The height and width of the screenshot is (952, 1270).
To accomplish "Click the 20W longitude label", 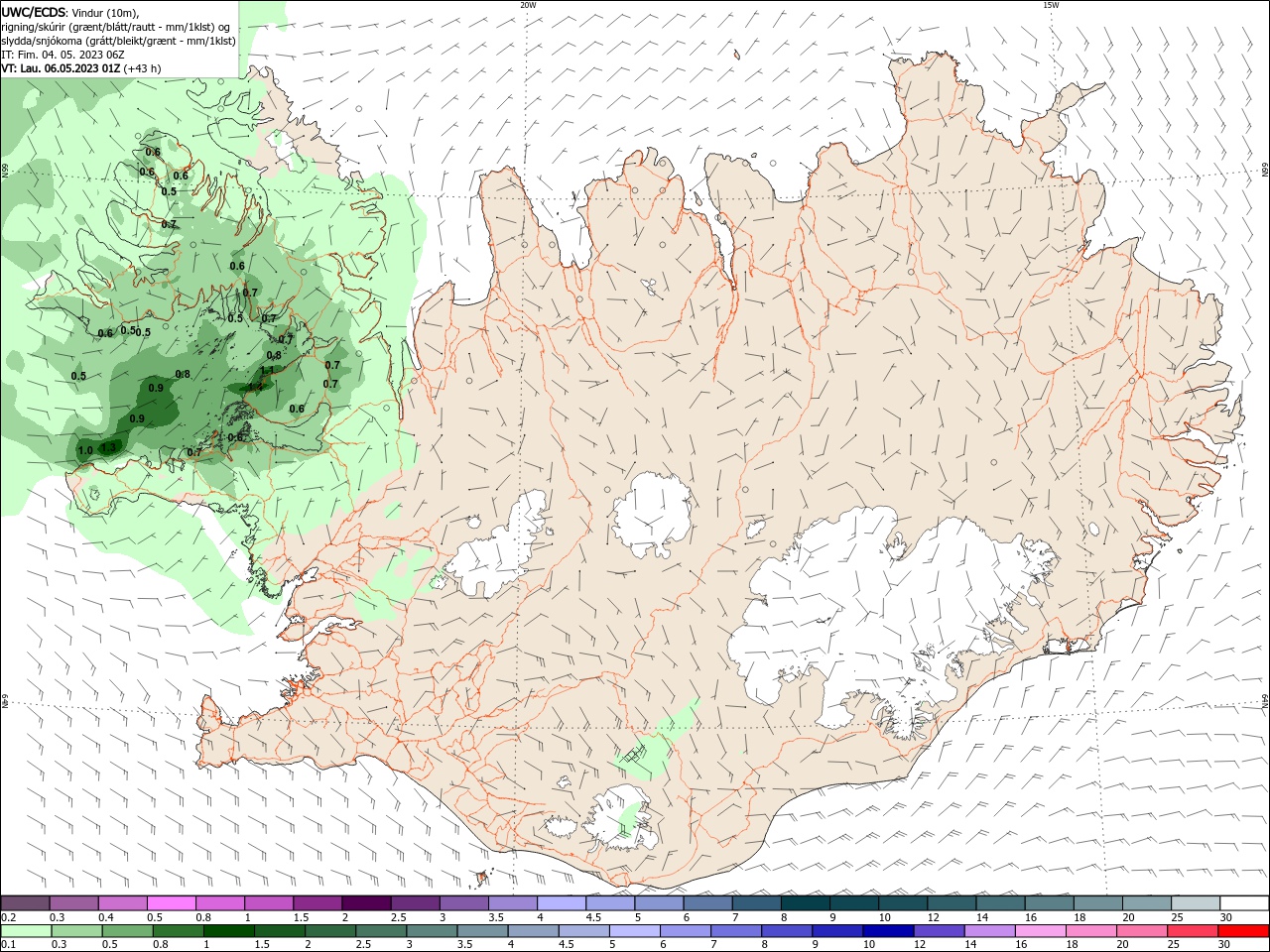I will (528, 4).
